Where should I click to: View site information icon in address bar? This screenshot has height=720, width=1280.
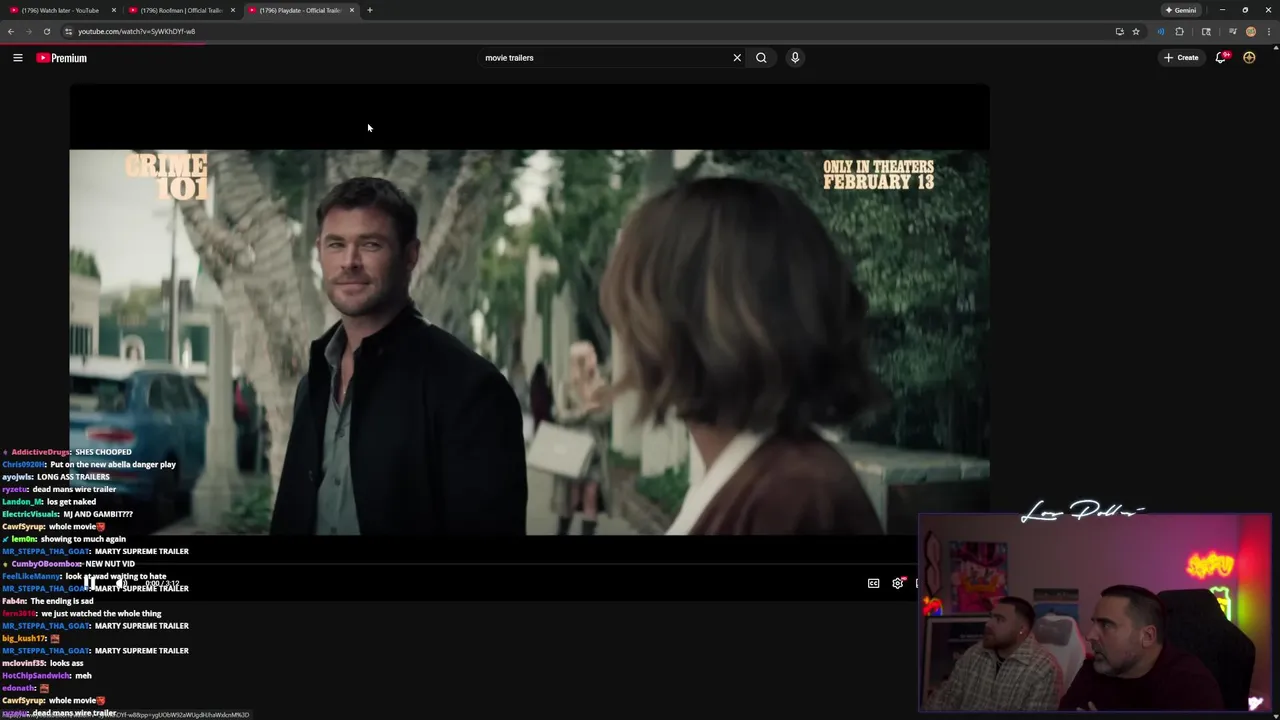point(68,31)
